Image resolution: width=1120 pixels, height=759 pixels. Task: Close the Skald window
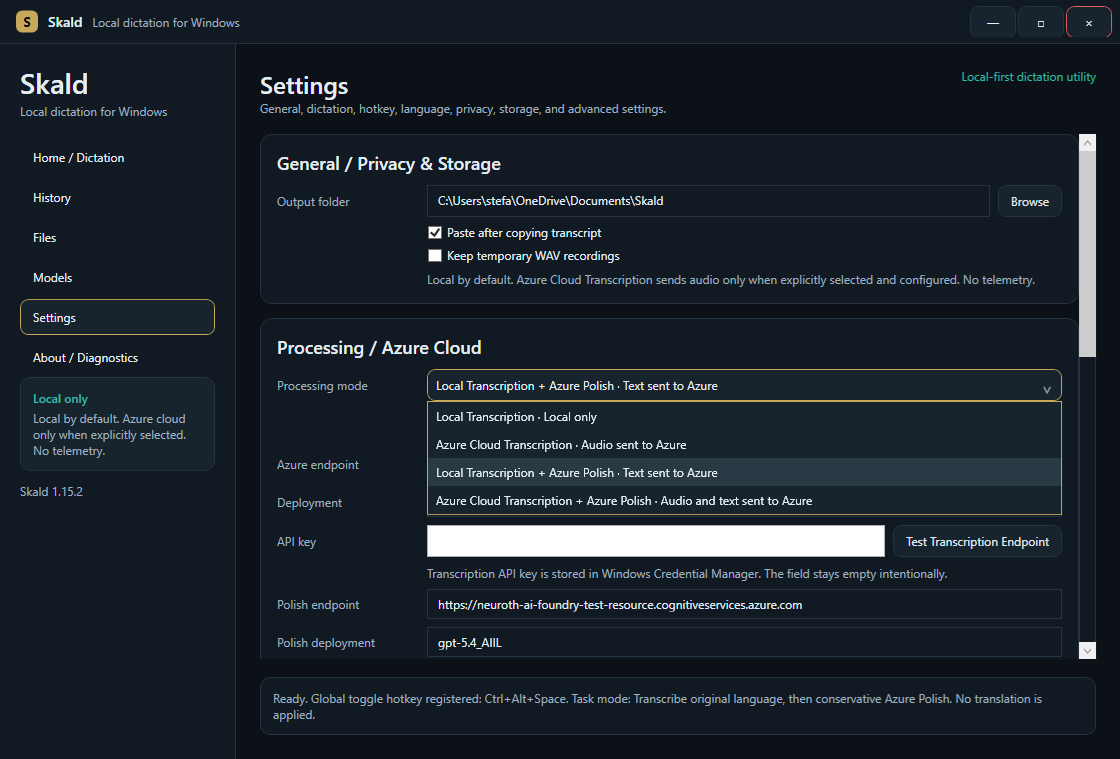click(1089, 22)
